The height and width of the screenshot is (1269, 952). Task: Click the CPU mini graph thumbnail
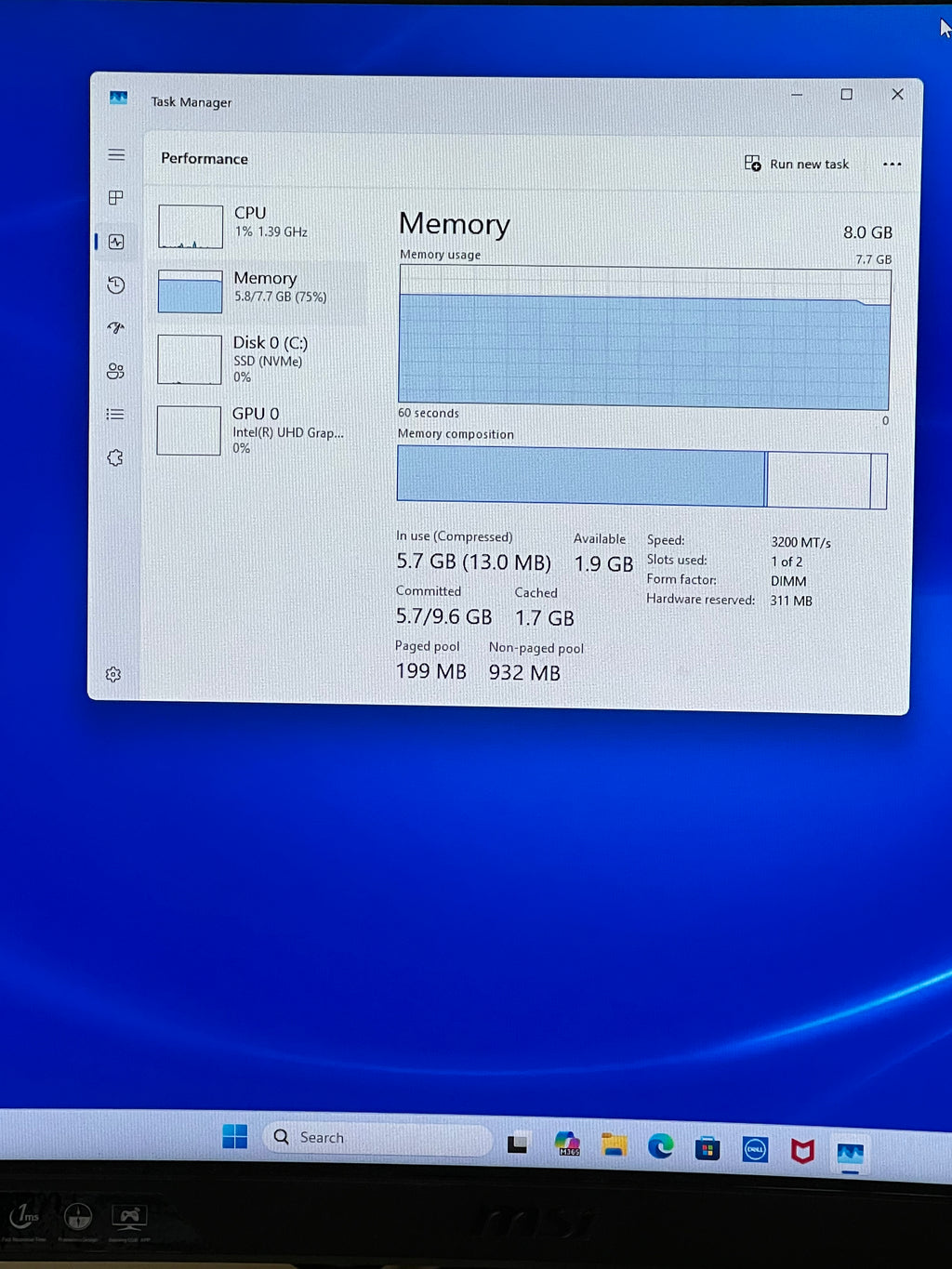[x=191, y=227]
